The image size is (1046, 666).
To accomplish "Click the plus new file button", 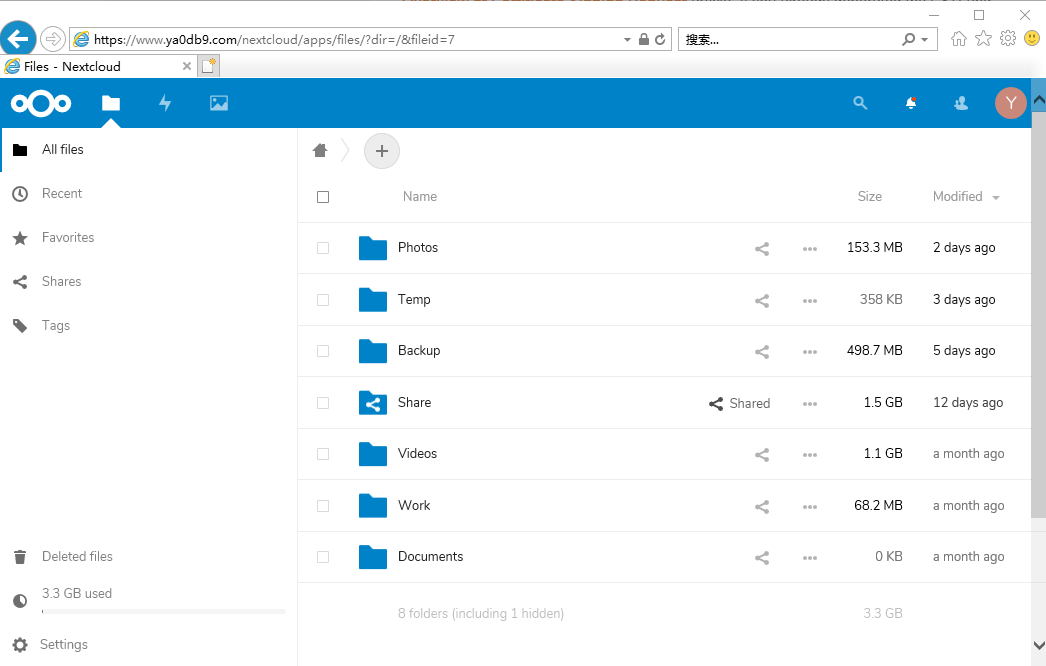I will [x=382, y=151].
